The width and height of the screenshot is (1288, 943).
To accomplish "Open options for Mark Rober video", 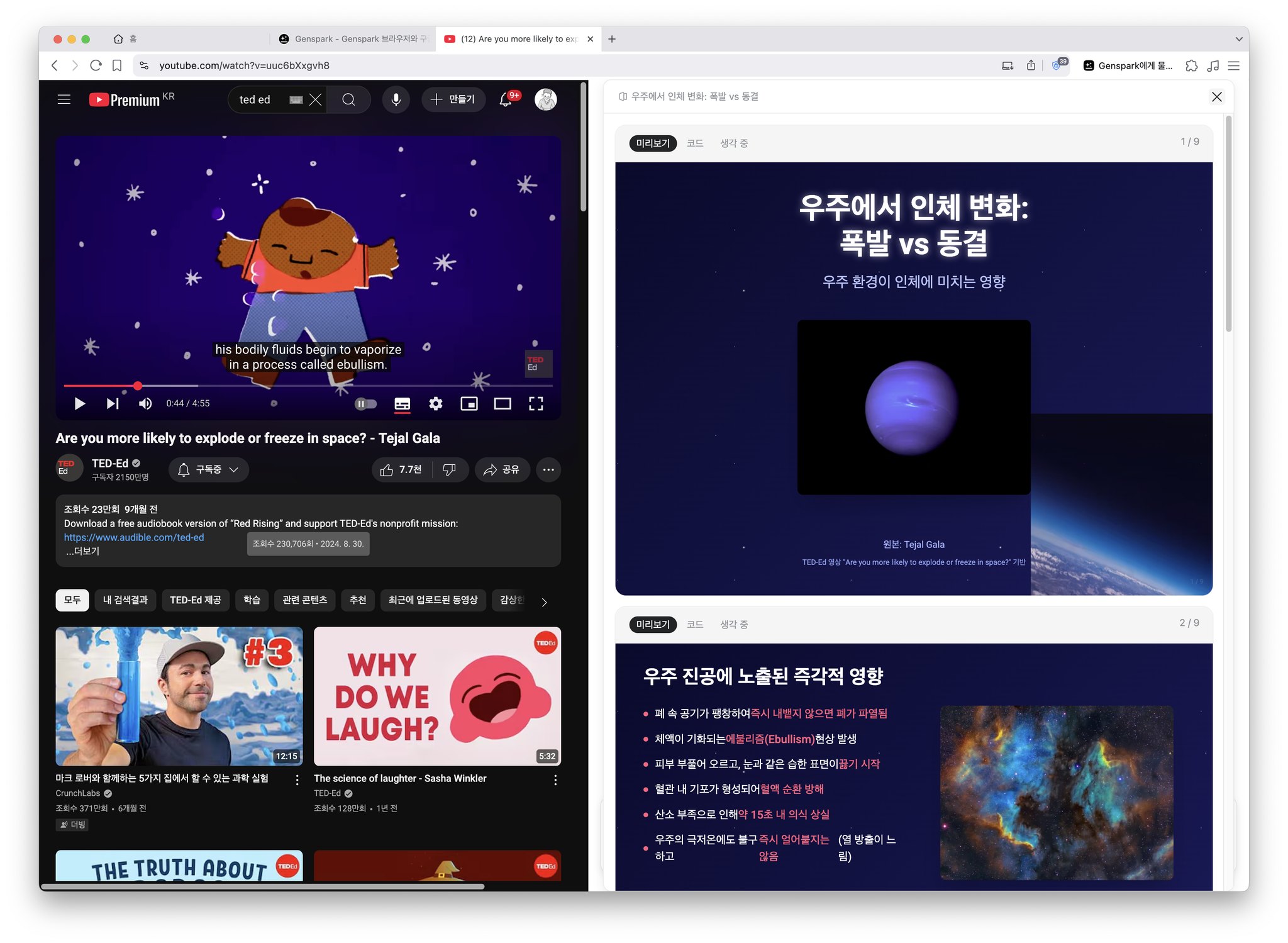I will click(297, 780).
